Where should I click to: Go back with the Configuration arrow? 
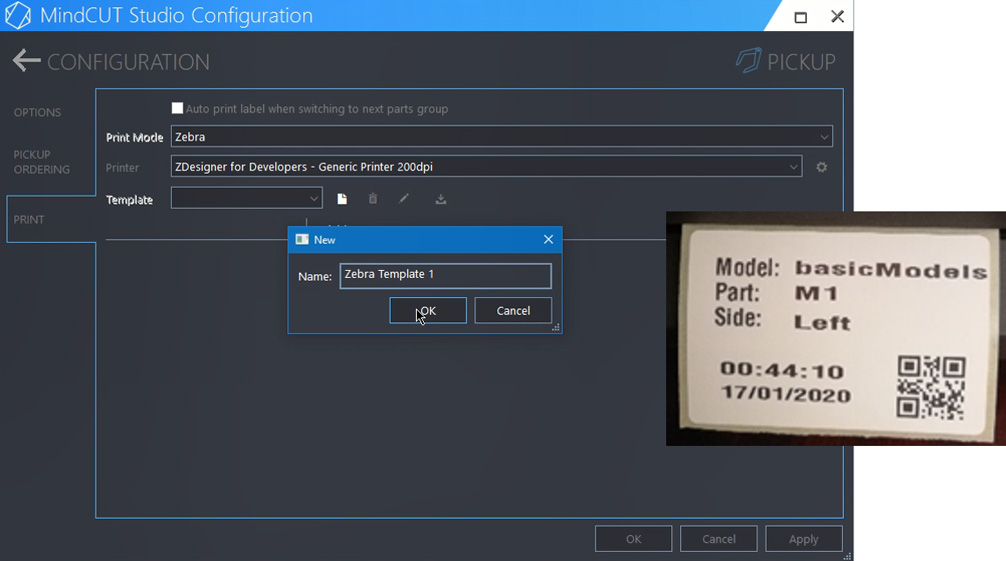(26, 61)
